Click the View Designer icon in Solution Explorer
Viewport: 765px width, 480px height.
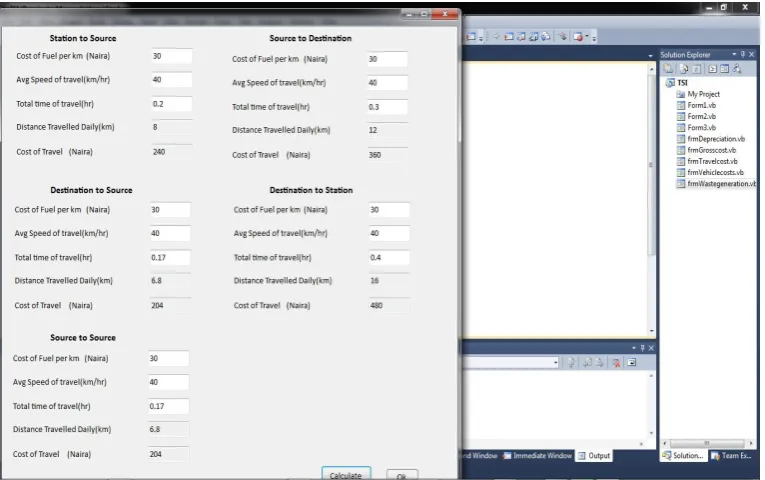tap(725, 69)
